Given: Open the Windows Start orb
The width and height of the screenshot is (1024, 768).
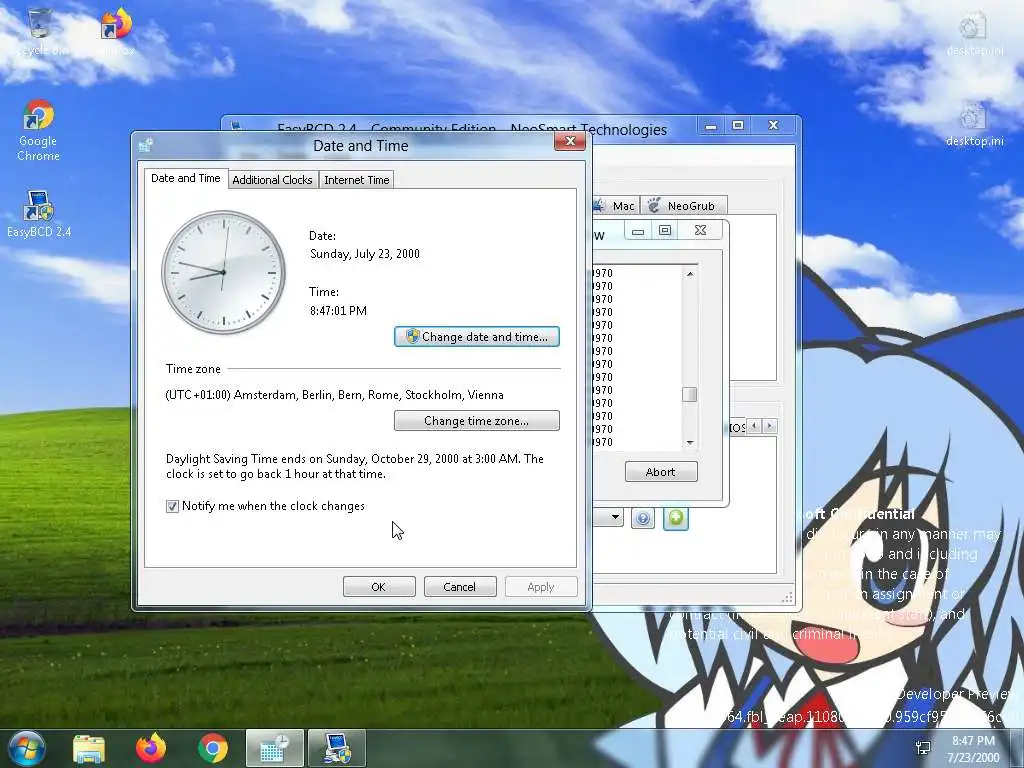Looking at the screenshot, I should tap(27, 748).
